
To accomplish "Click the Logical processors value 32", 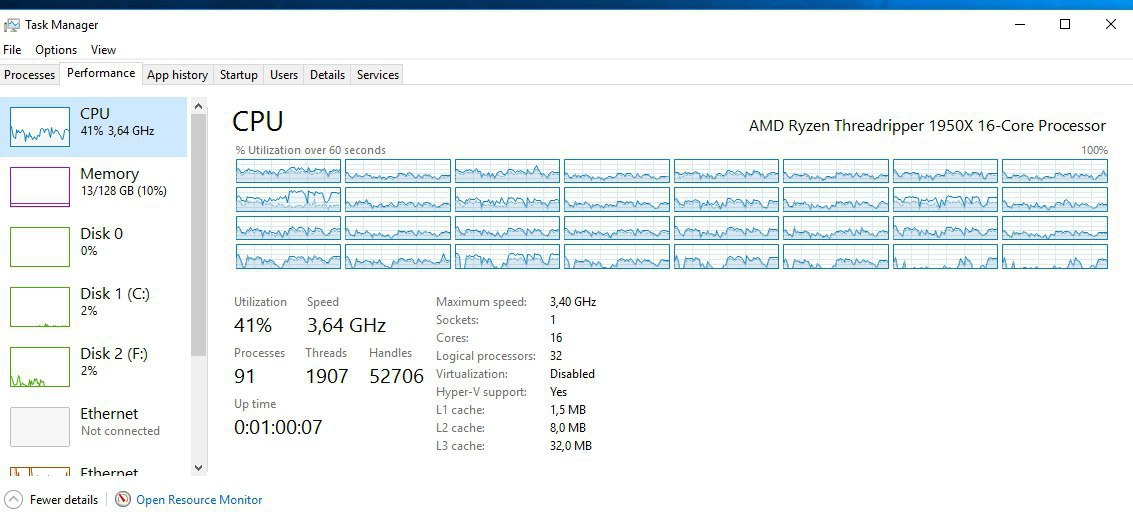I will (x=556, y=356).
